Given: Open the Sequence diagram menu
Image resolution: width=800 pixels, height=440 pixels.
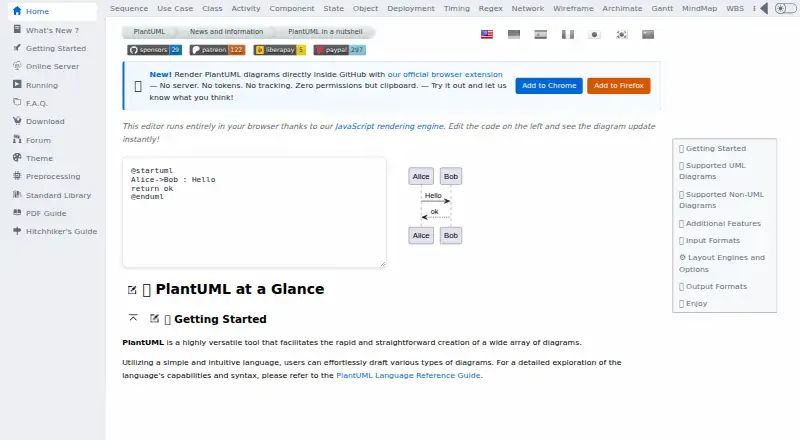Looking at the screenshot, I should tap(129, 9).
